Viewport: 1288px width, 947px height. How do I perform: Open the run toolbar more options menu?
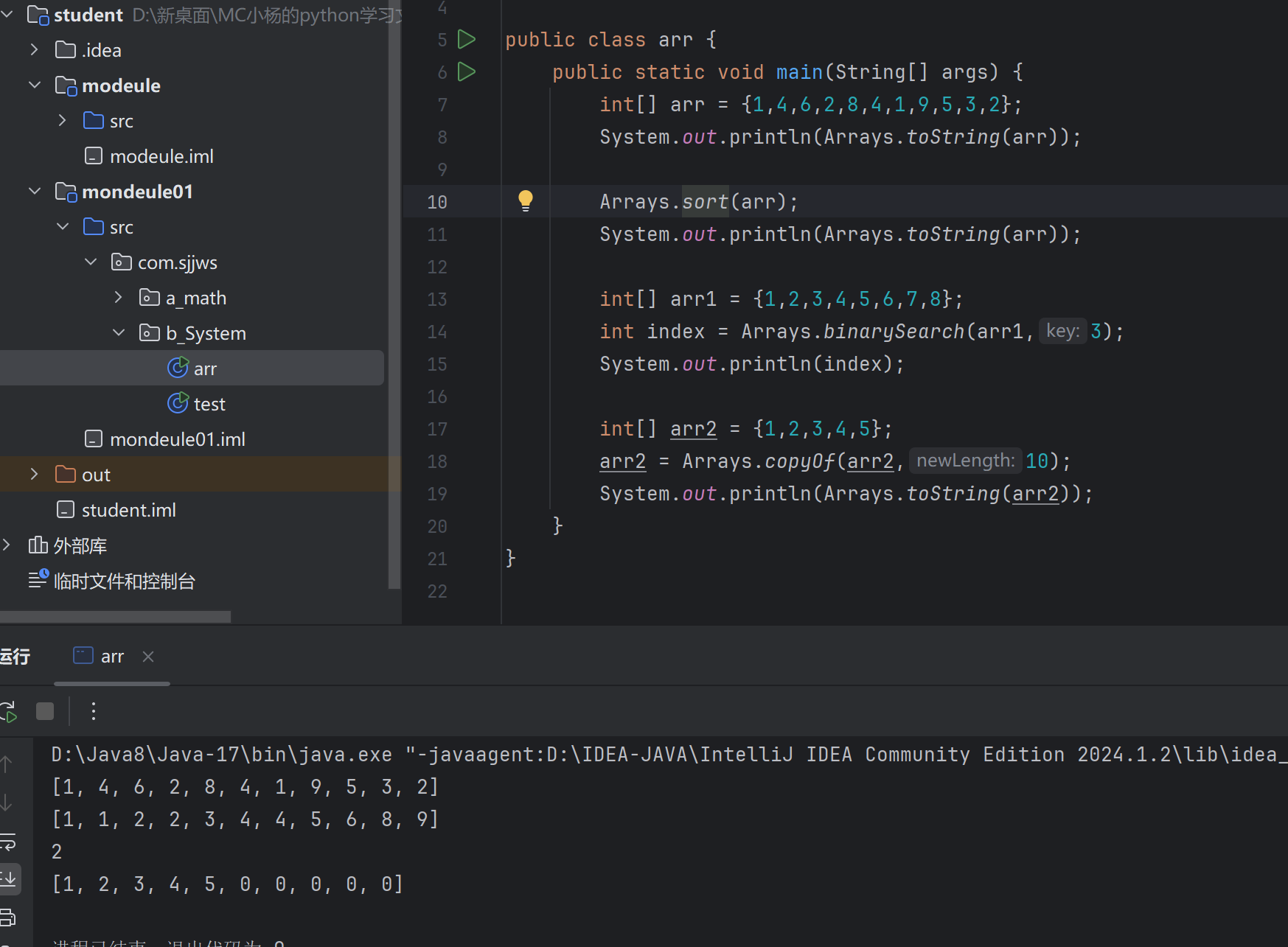[93, 711]
